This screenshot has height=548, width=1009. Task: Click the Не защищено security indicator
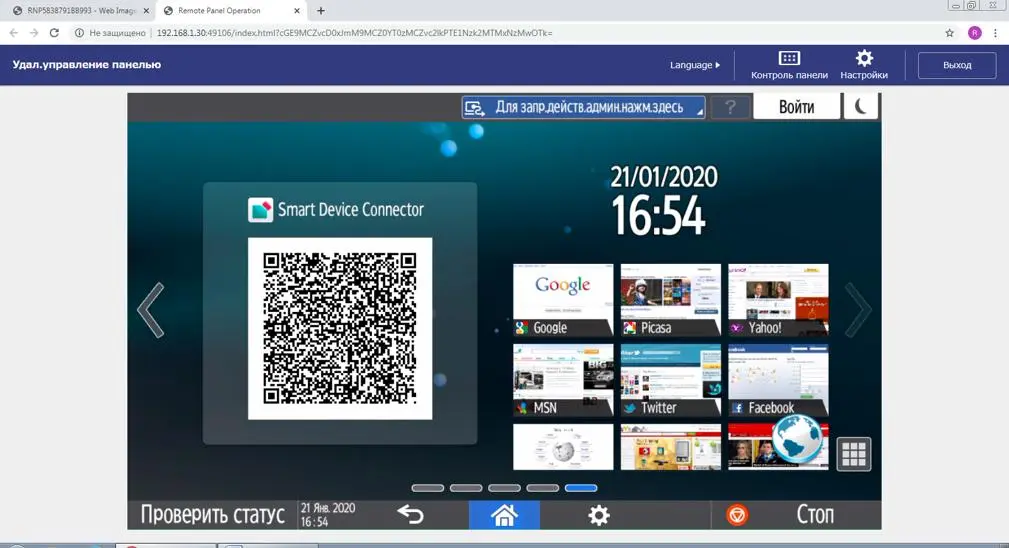(x=110, y=33)
